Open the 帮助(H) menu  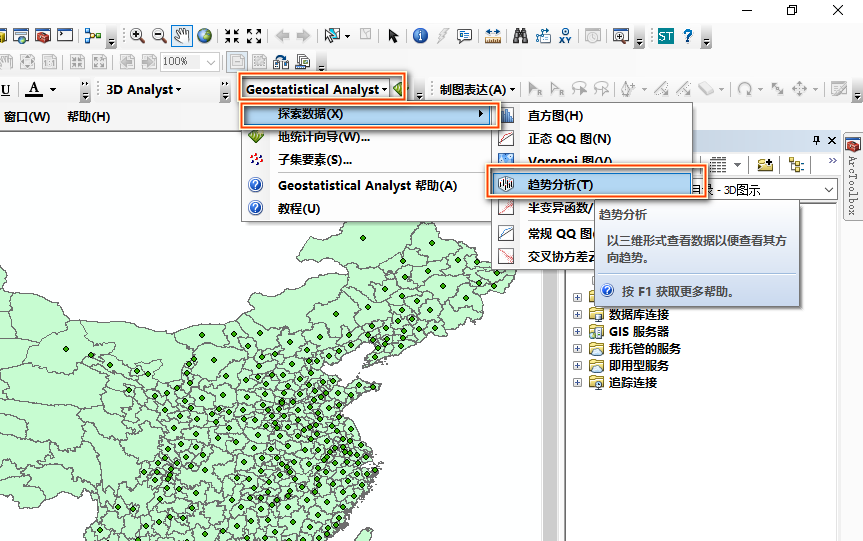tap(89, 117)
